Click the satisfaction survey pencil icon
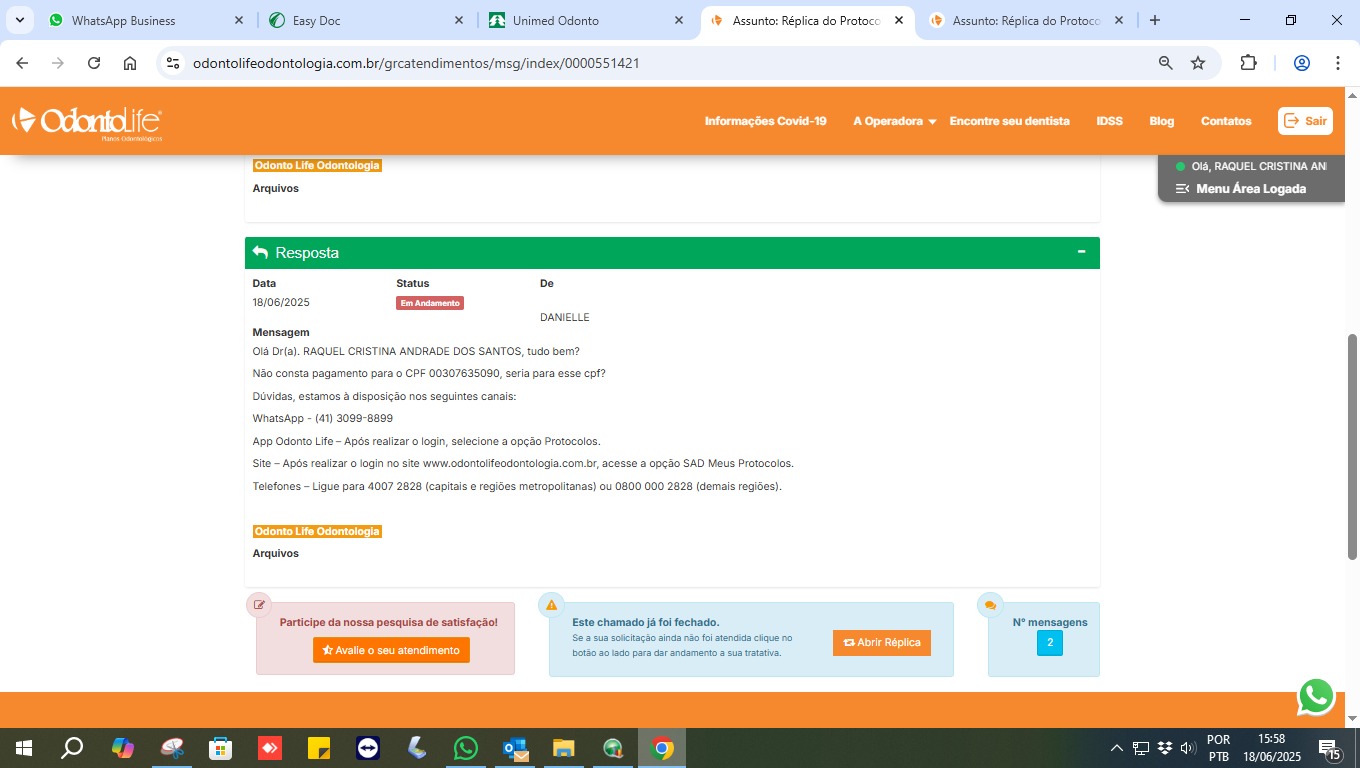 260,605
